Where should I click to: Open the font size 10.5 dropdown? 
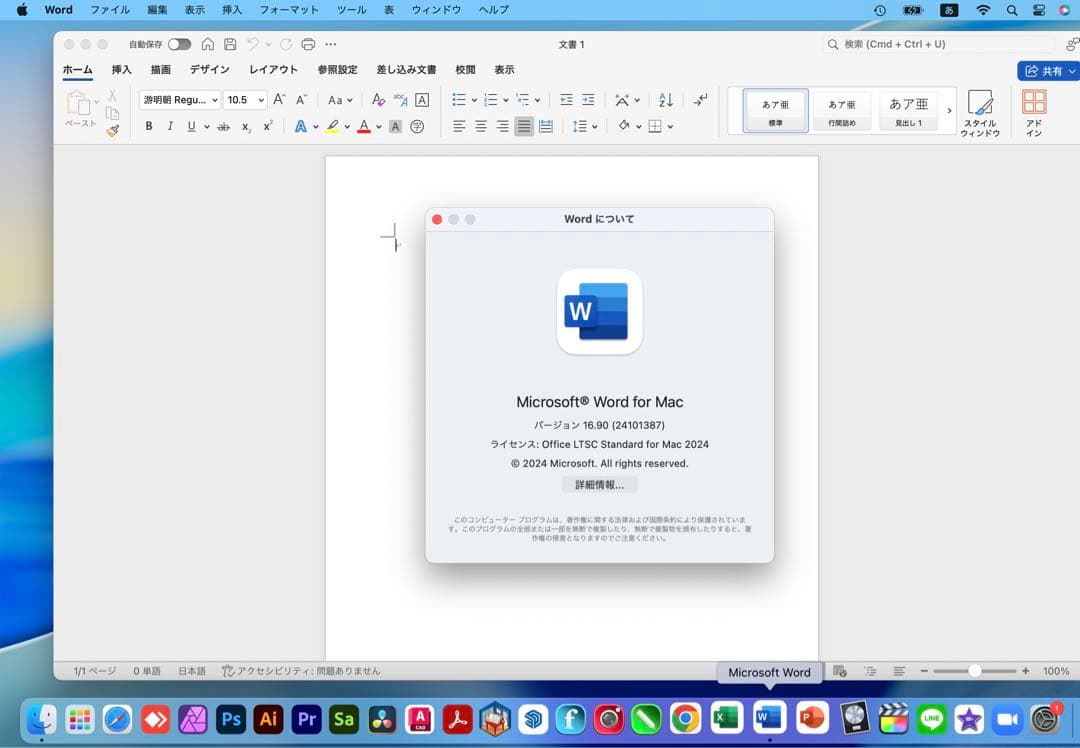[x=261, y=100]
